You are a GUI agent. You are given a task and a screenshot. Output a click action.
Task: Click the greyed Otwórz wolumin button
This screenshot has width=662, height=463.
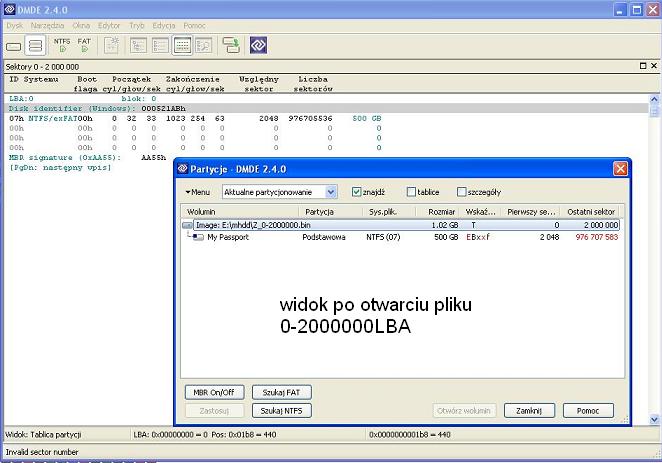pos(464,410)
